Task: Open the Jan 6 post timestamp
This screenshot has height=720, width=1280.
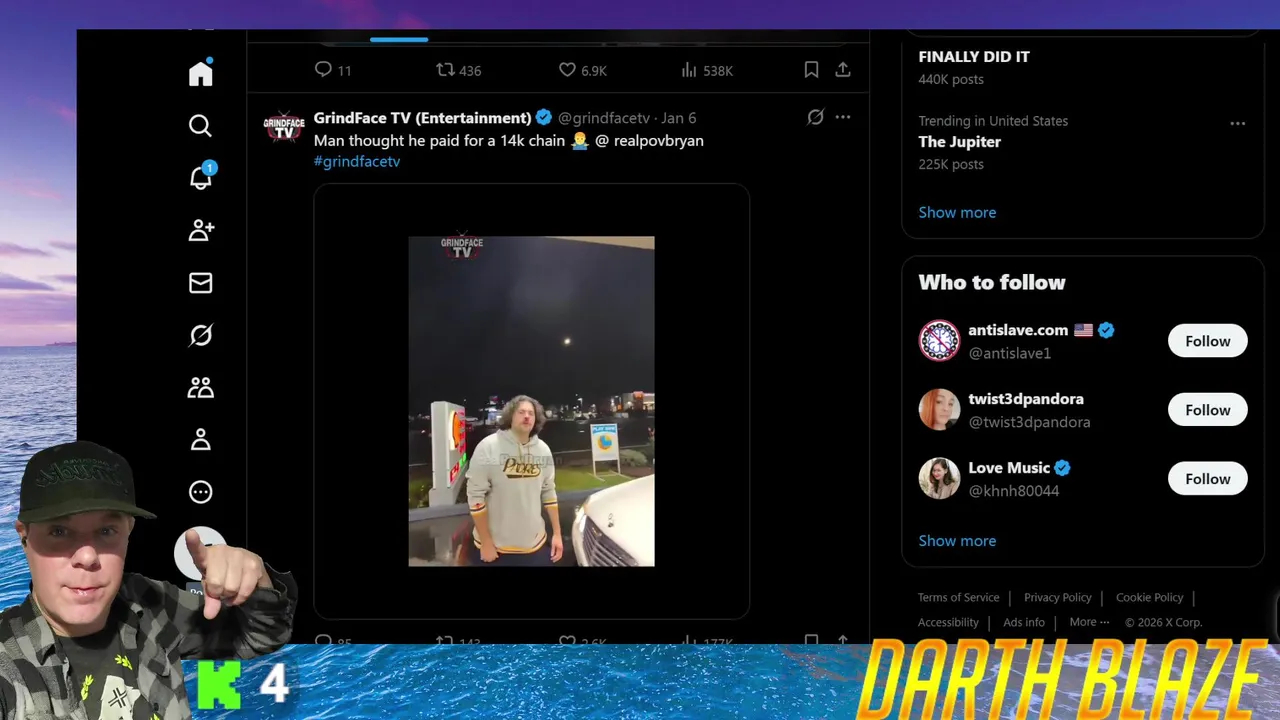Action: point(678,118)
